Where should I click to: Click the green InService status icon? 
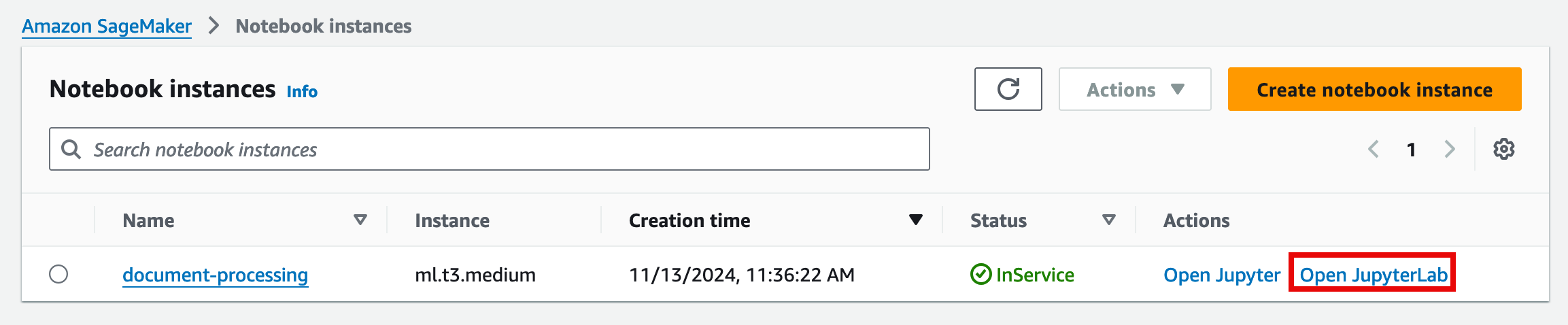[x=981, y=275]
